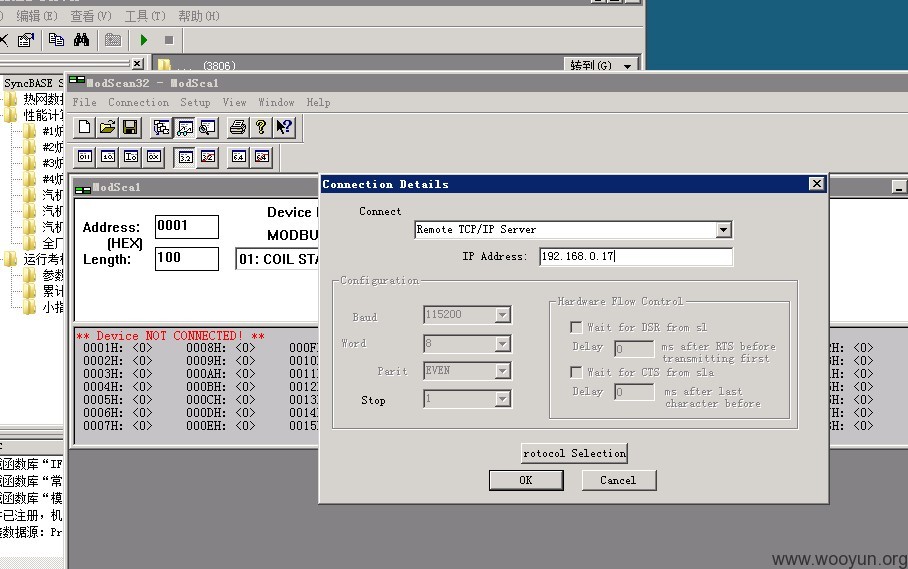The width and height of the screenshot is (908, 569).
Task: Open dropdown arrow beside 转到(G) button
Action: 628,66
